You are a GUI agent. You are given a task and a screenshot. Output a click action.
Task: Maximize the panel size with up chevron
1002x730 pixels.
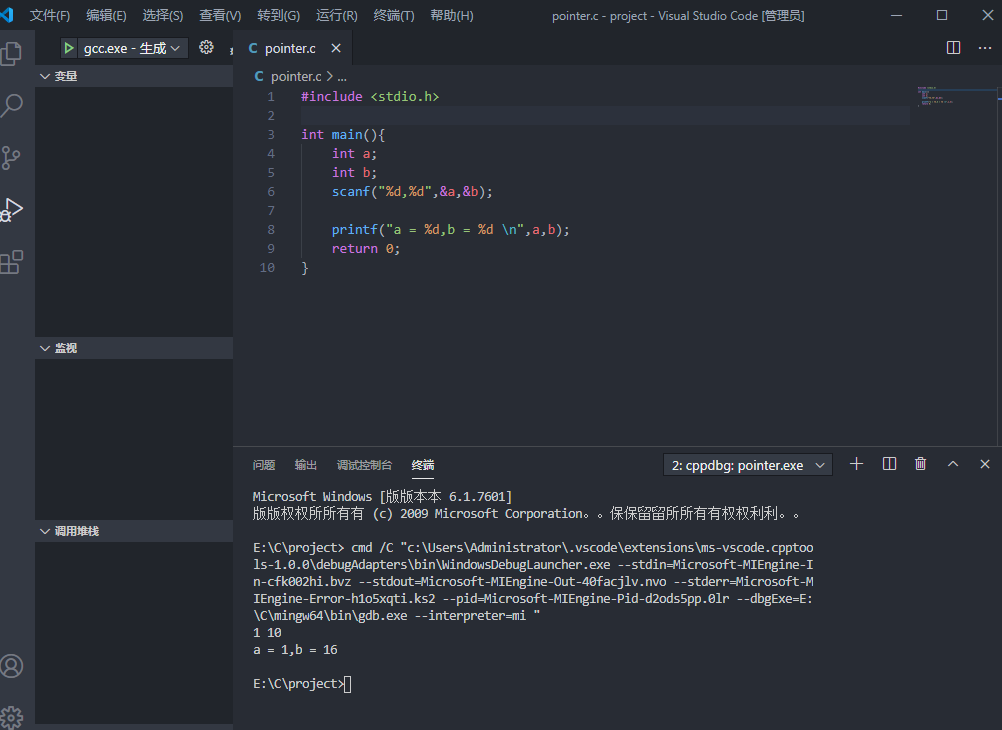(x=953, y=464)
